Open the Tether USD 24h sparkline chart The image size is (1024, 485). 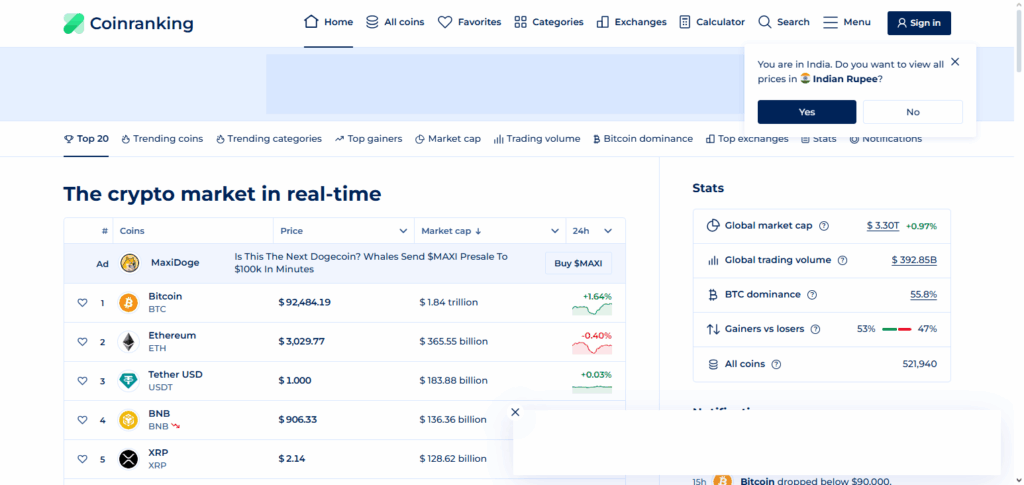[592, 388]
